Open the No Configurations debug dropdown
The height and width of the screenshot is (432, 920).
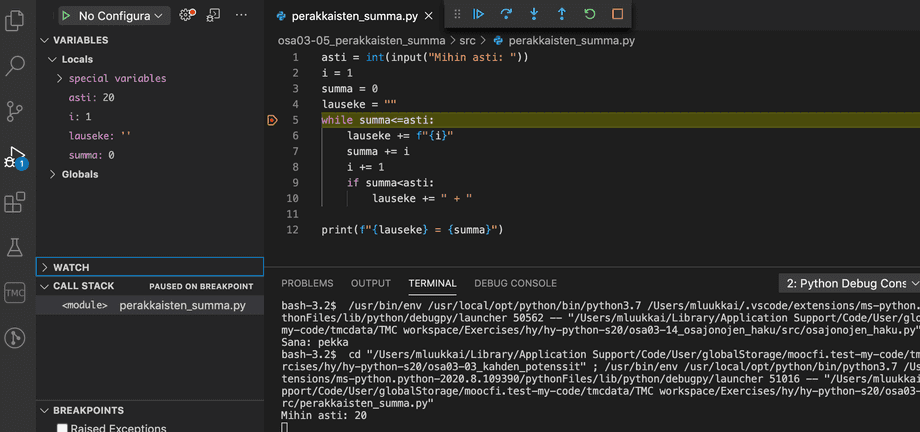point(113,15)
